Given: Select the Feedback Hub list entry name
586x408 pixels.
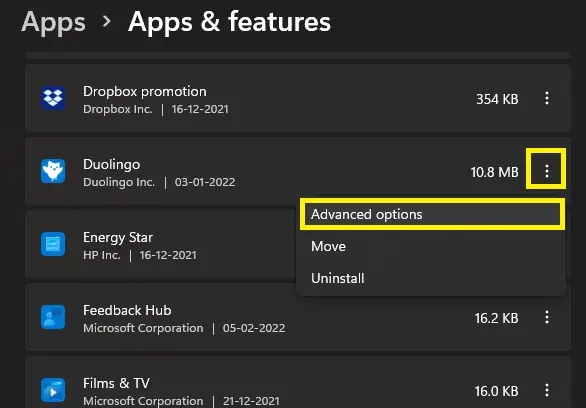Looking at the screenshot, I should (127, 310).
